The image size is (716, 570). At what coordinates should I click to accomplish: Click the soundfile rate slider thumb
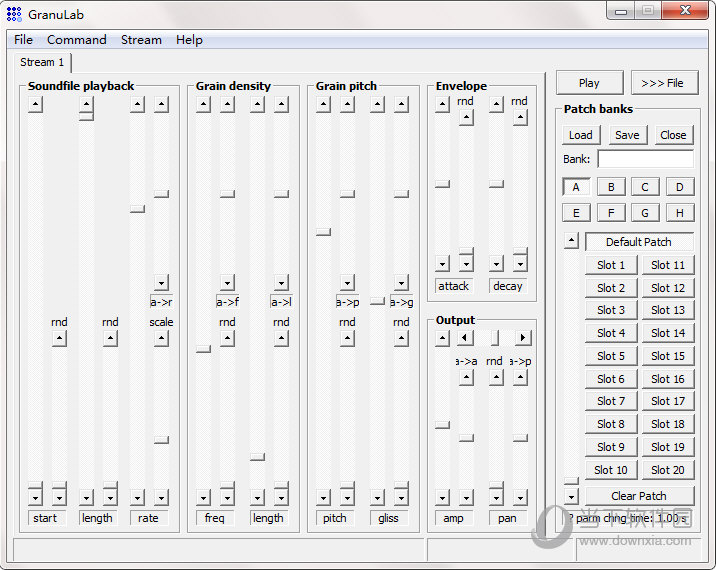(137, 209)
